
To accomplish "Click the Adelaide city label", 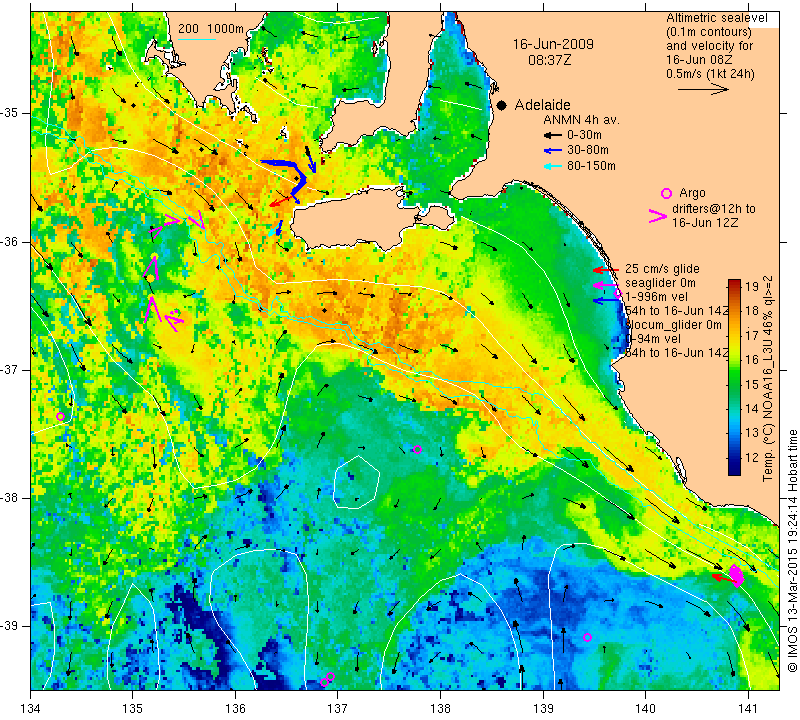I will pyautogui.click(x=542, y=105).
